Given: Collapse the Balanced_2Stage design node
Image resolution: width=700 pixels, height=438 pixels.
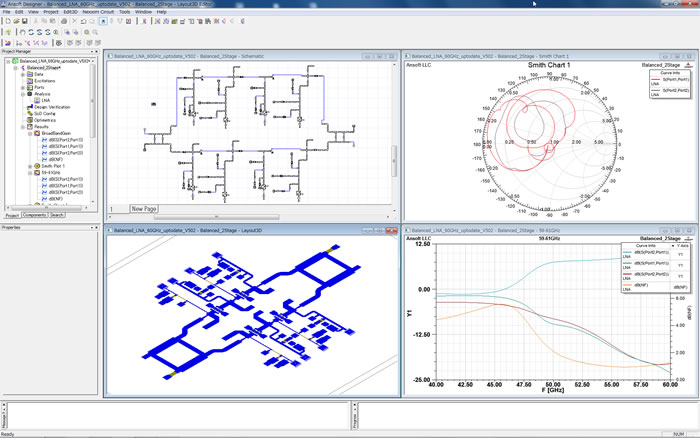Looking at the screenshot, I should pos(15,68).
